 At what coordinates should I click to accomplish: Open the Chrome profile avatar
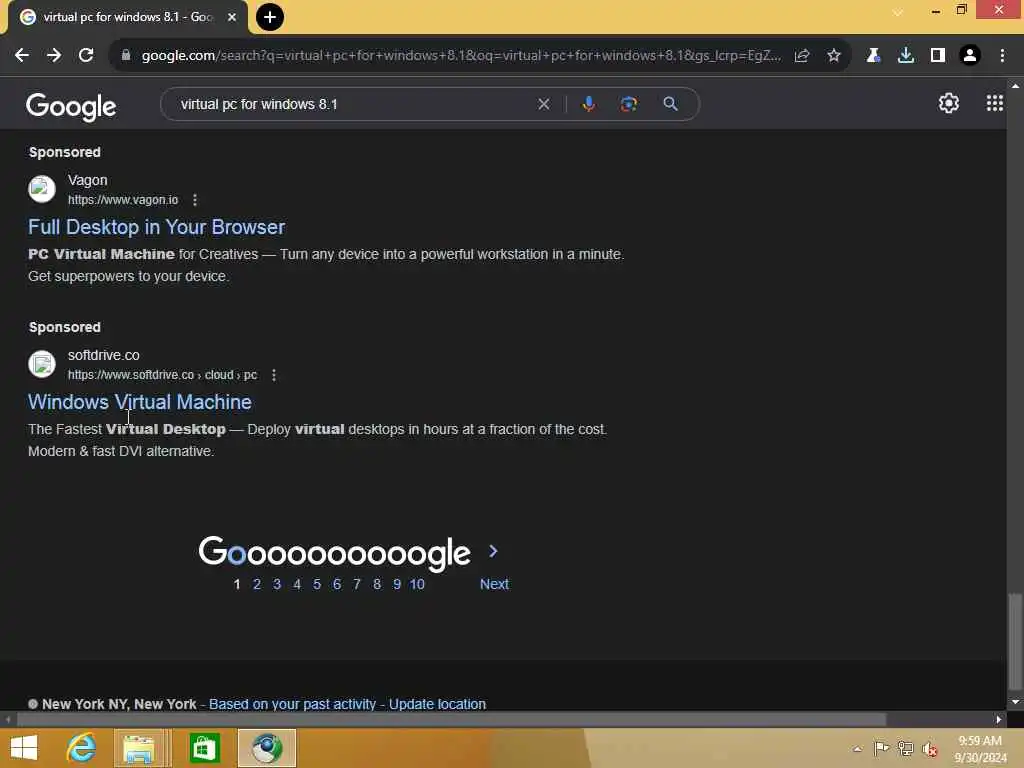click(970, 56)
